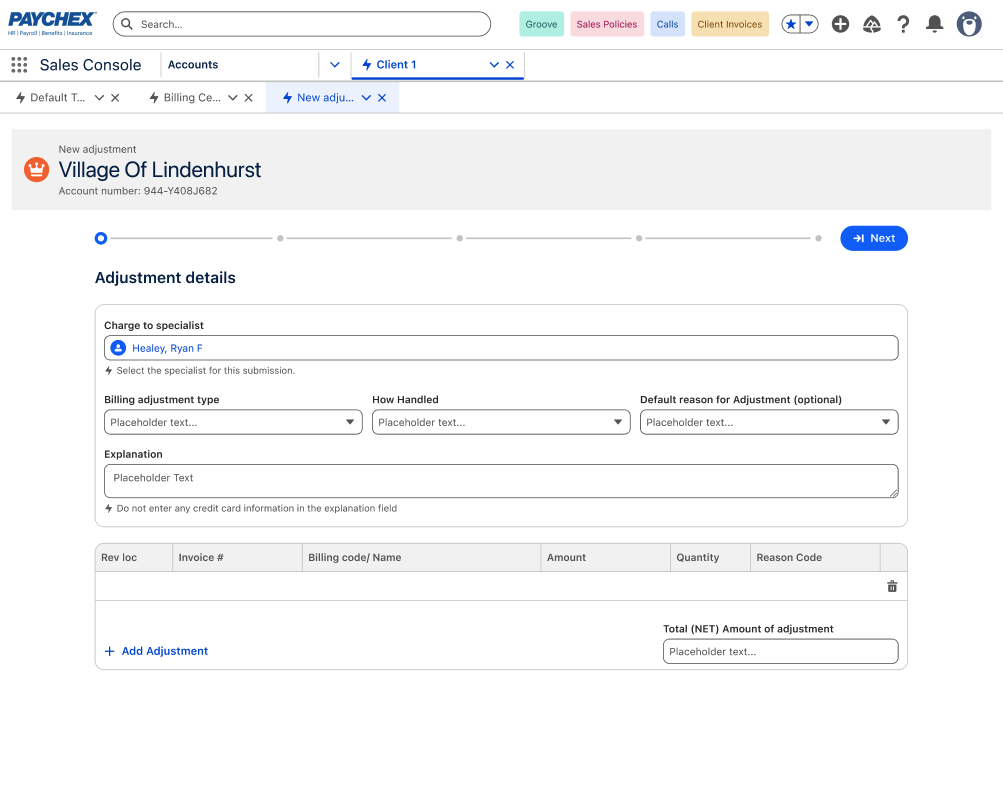Click the Groove button
The width and height of the screenshot is (1003, 786).
(x=541, y=24)
